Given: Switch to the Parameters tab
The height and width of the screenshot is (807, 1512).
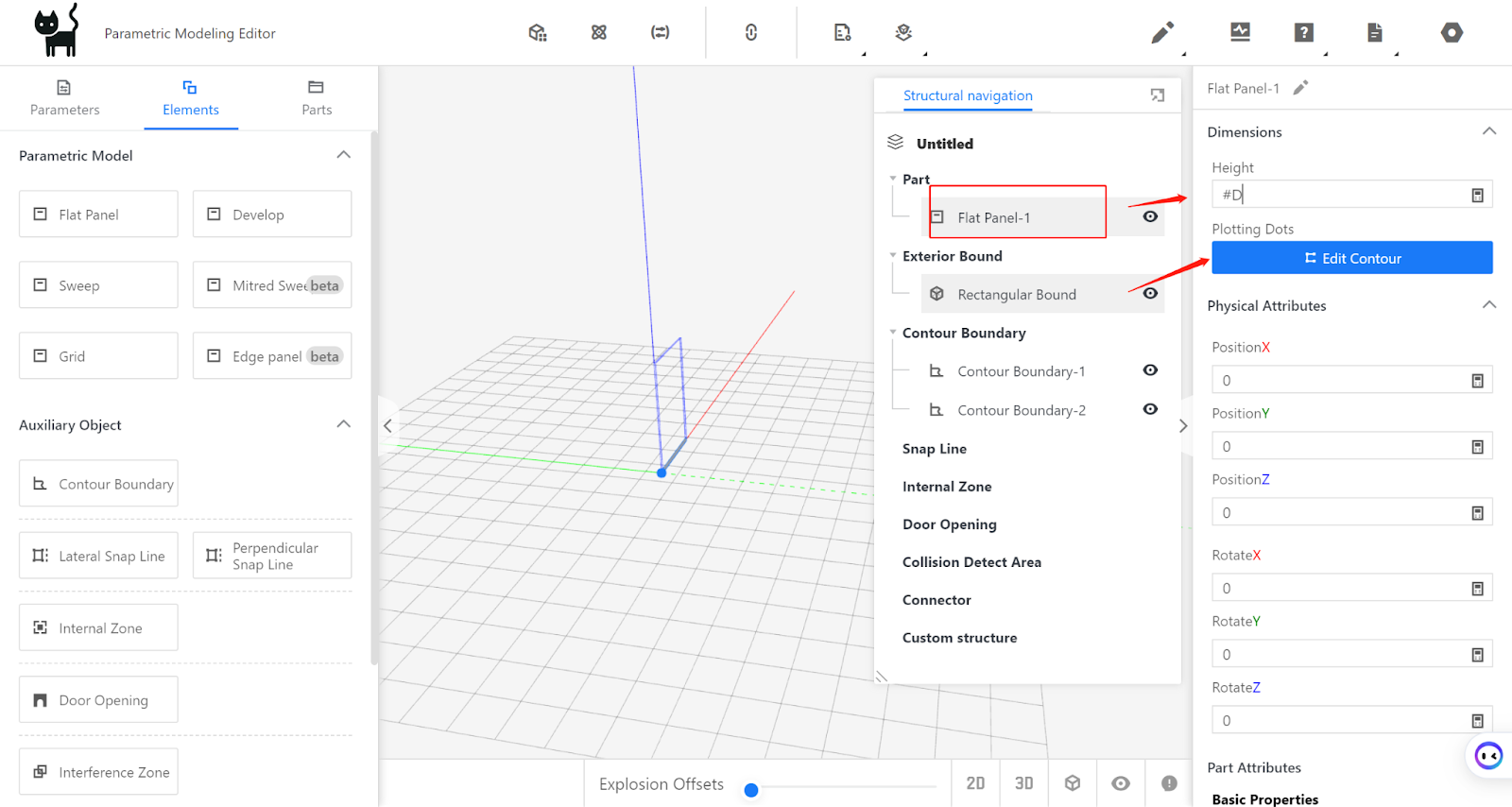Looking at the screenshot, I should pos(64,98).
